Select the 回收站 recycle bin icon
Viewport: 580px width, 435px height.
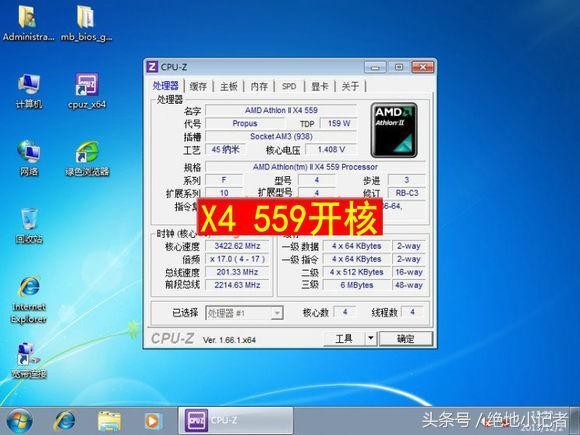[29, 226]
